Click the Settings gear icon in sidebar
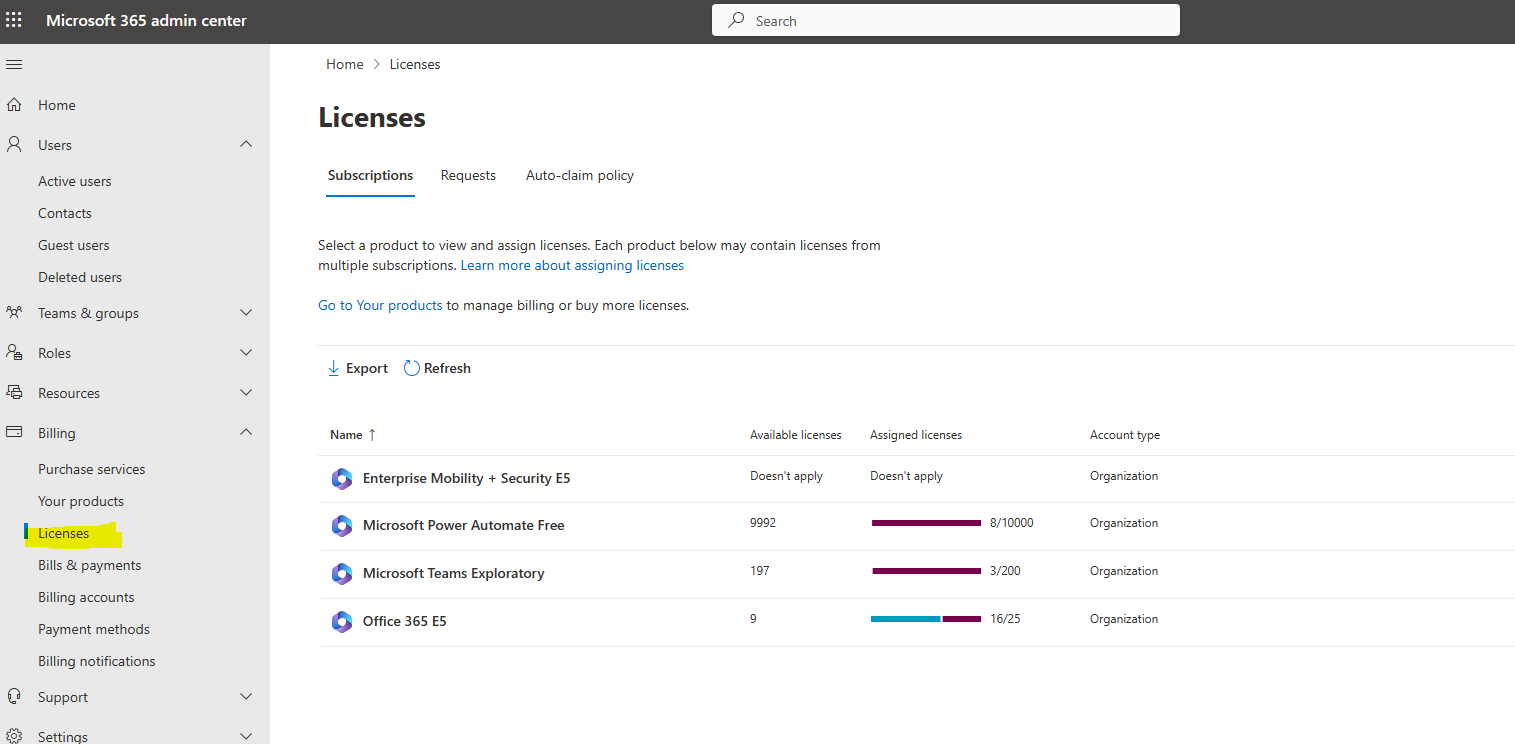The width and height of the screenshot is (1515, 744). point(14,736)
